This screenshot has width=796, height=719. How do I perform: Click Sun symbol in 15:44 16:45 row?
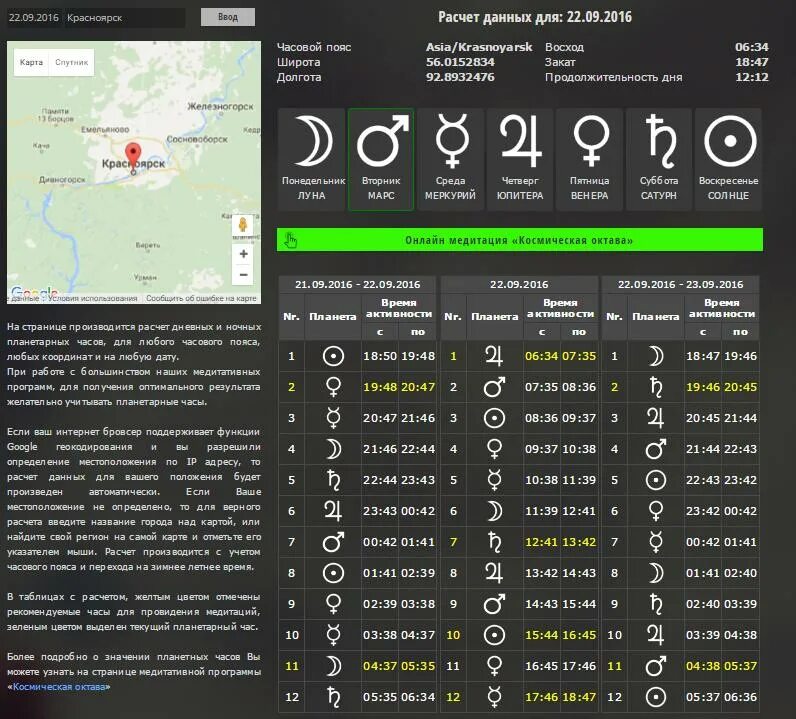pos(494,635)
